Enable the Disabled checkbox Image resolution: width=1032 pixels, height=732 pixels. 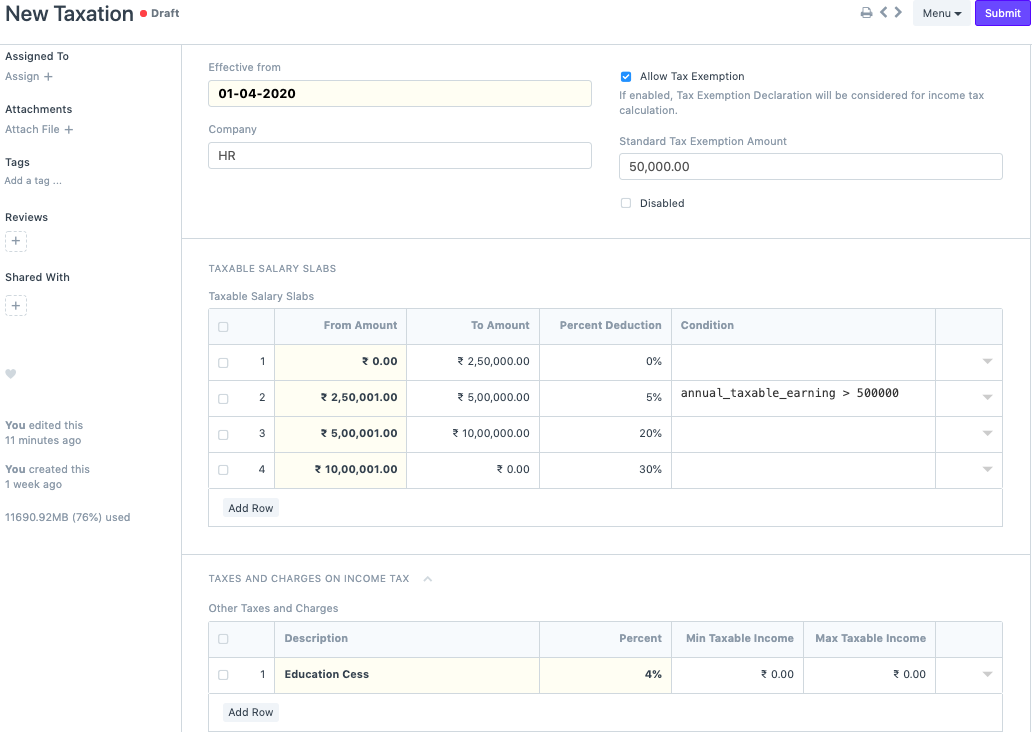pos(626,203)
